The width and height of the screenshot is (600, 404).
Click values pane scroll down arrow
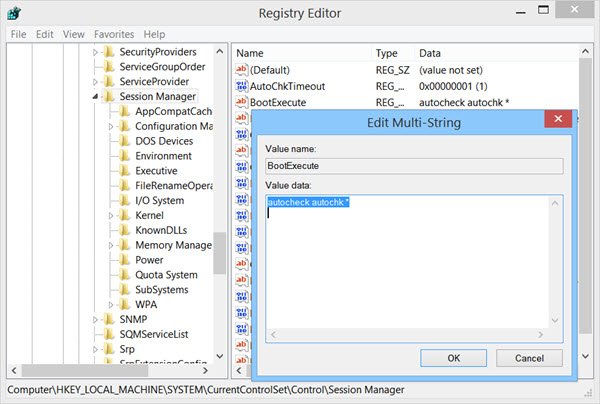[585, 356]
